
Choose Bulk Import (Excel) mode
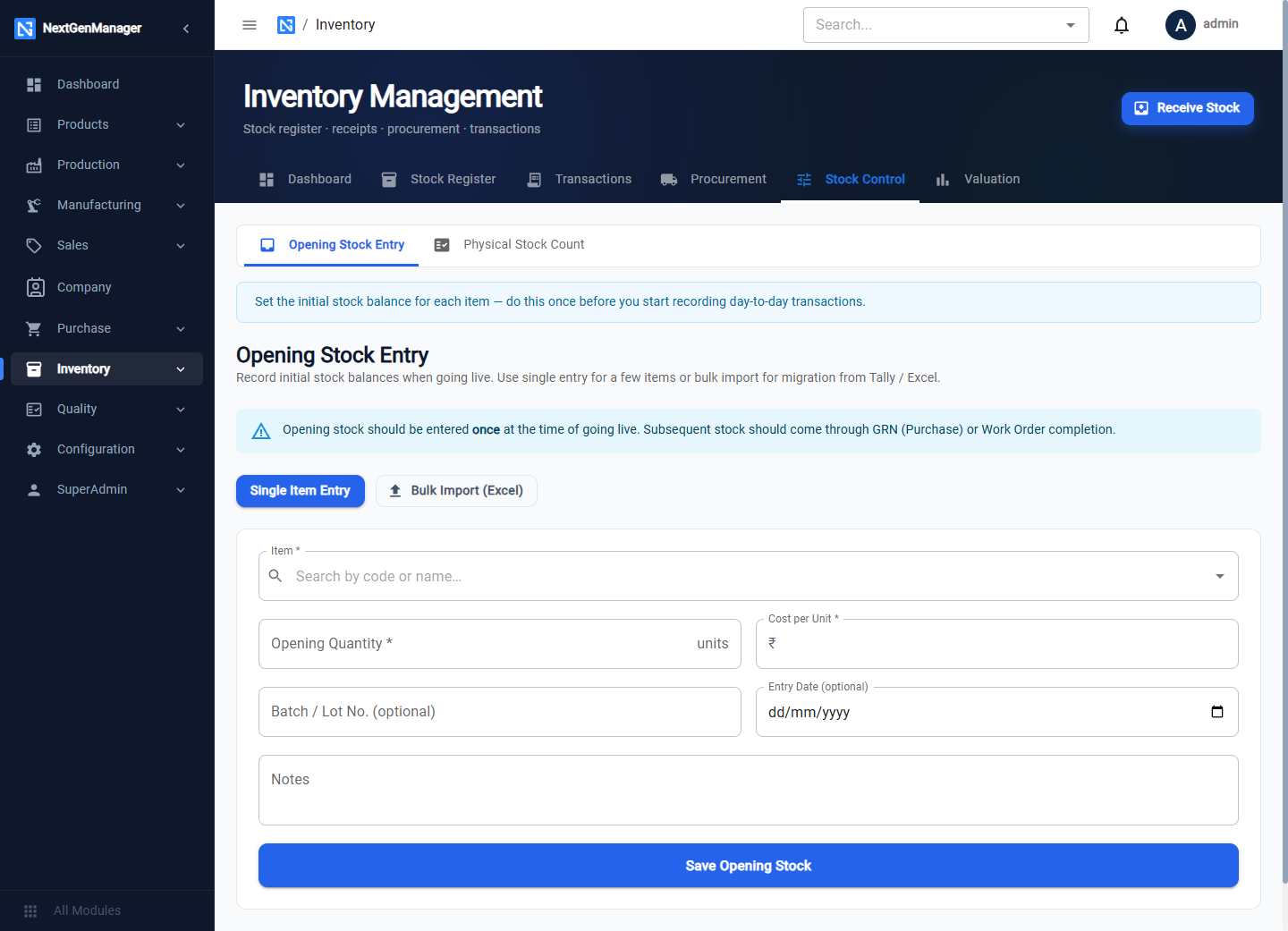[456, 491]
